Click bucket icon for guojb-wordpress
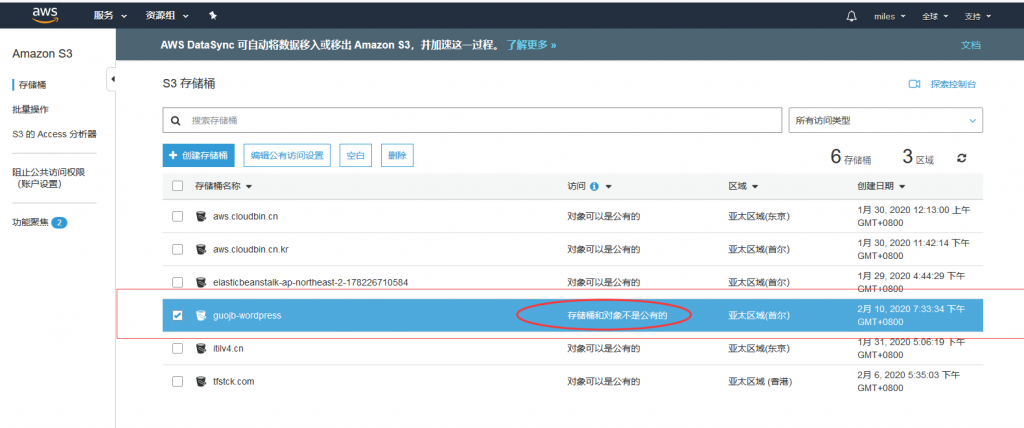Screen dimensions: 1024x428 click(x=200, y=316)
